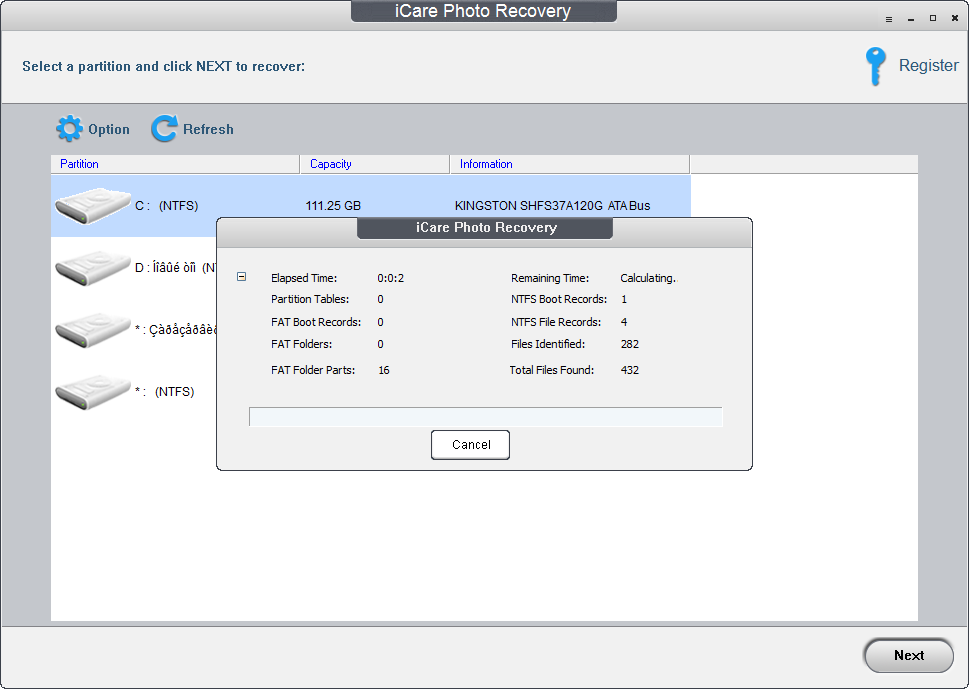Click the 'Elapsed Time:' label

(x=304, y=278)
